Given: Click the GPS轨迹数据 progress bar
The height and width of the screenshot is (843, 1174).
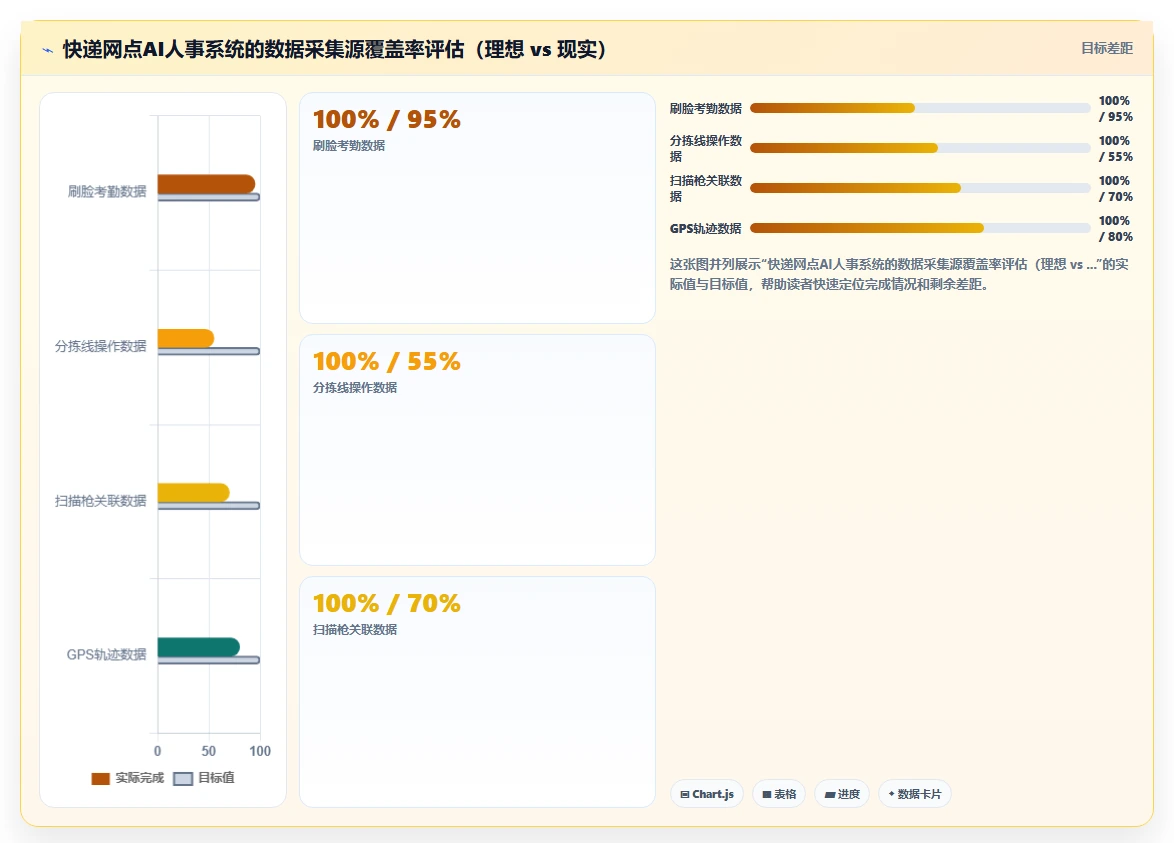Looking at the screenshot, I should [x=920, y=228].
